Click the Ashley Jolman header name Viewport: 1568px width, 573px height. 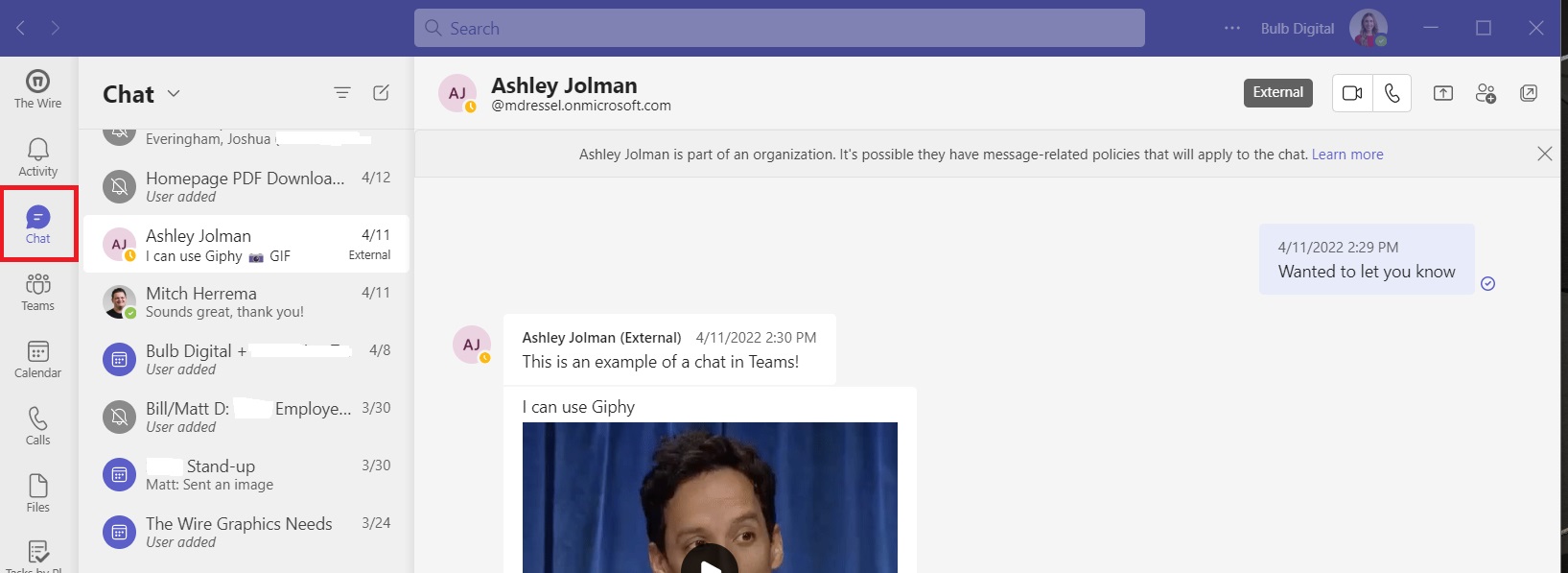564,85
